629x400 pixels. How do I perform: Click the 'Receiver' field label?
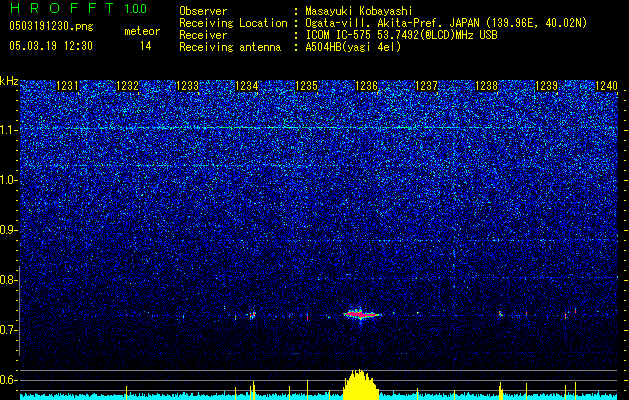(x=203, y=35)
